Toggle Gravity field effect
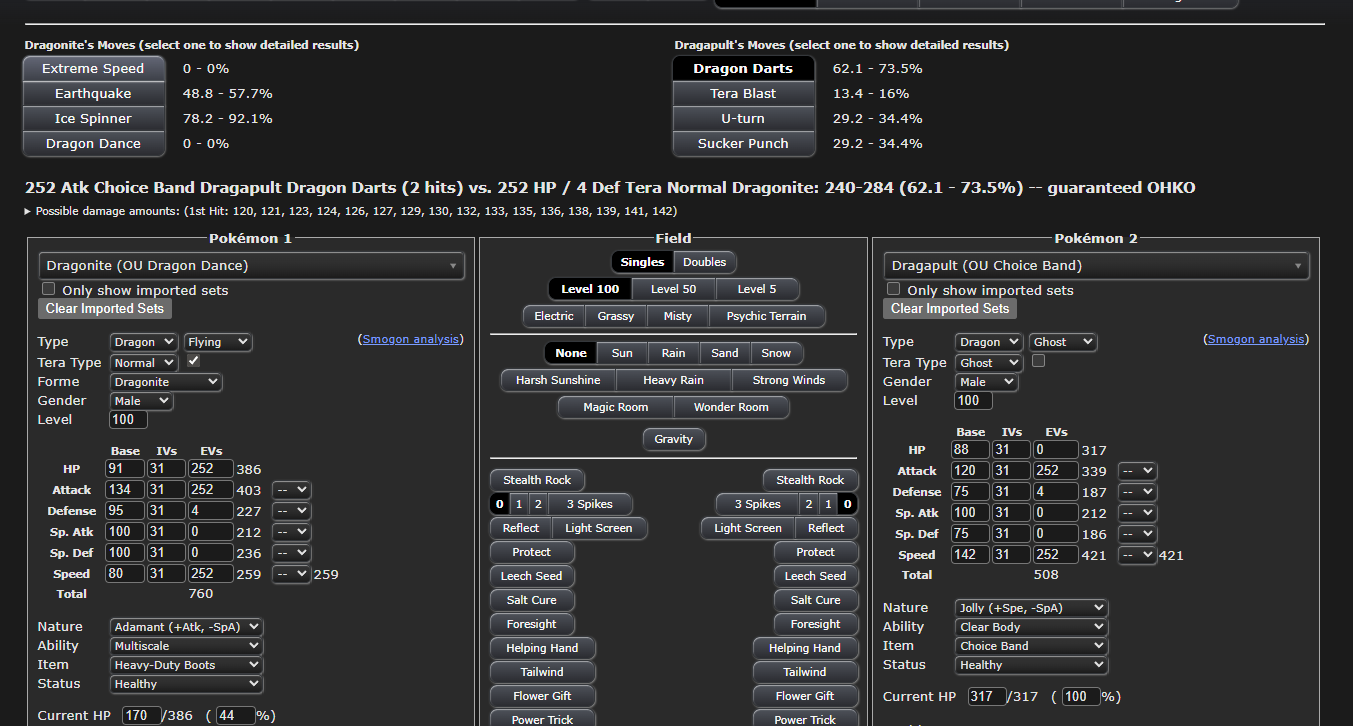Image resolution: width=1353 pixels, height=726 pixels. coord(673,439)
